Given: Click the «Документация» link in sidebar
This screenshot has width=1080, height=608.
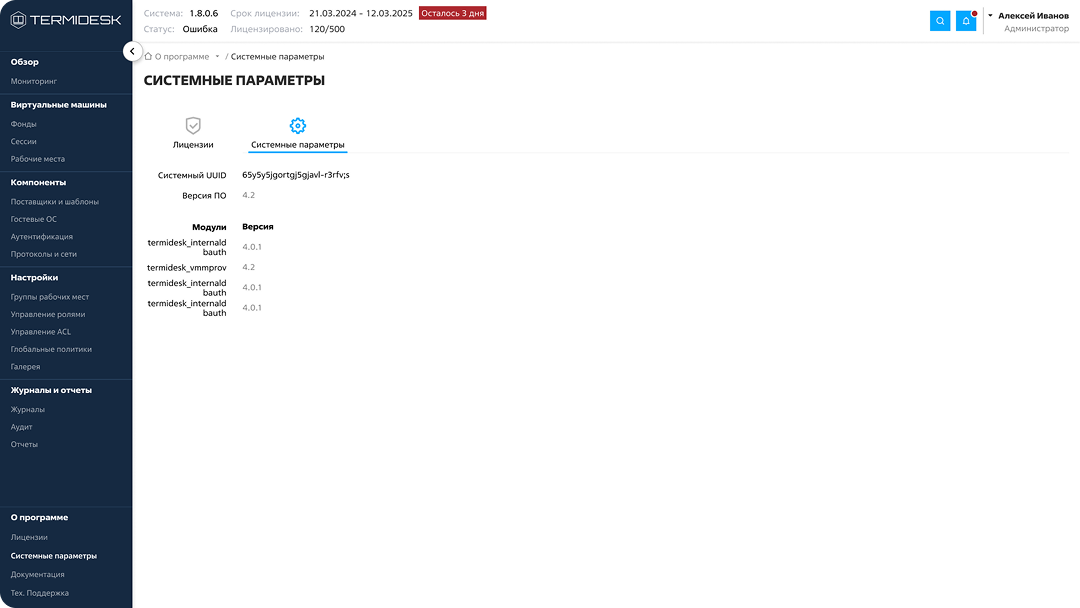Looking at the screenshot, I should click(x=37, y=574).
